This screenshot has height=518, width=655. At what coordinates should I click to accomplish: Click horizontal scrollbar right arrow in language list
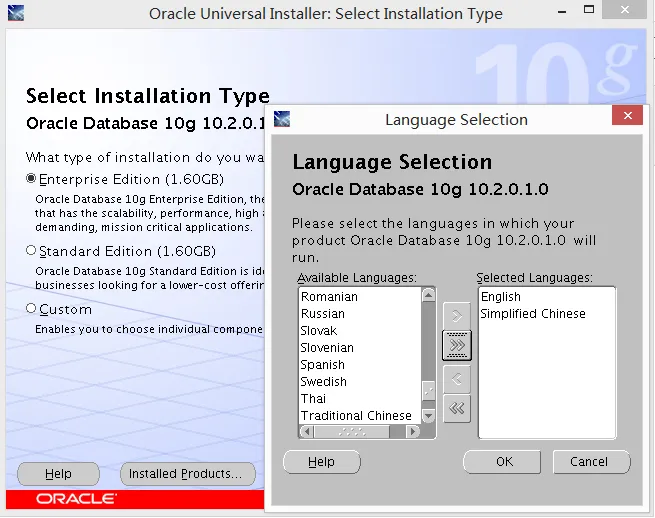413,431
